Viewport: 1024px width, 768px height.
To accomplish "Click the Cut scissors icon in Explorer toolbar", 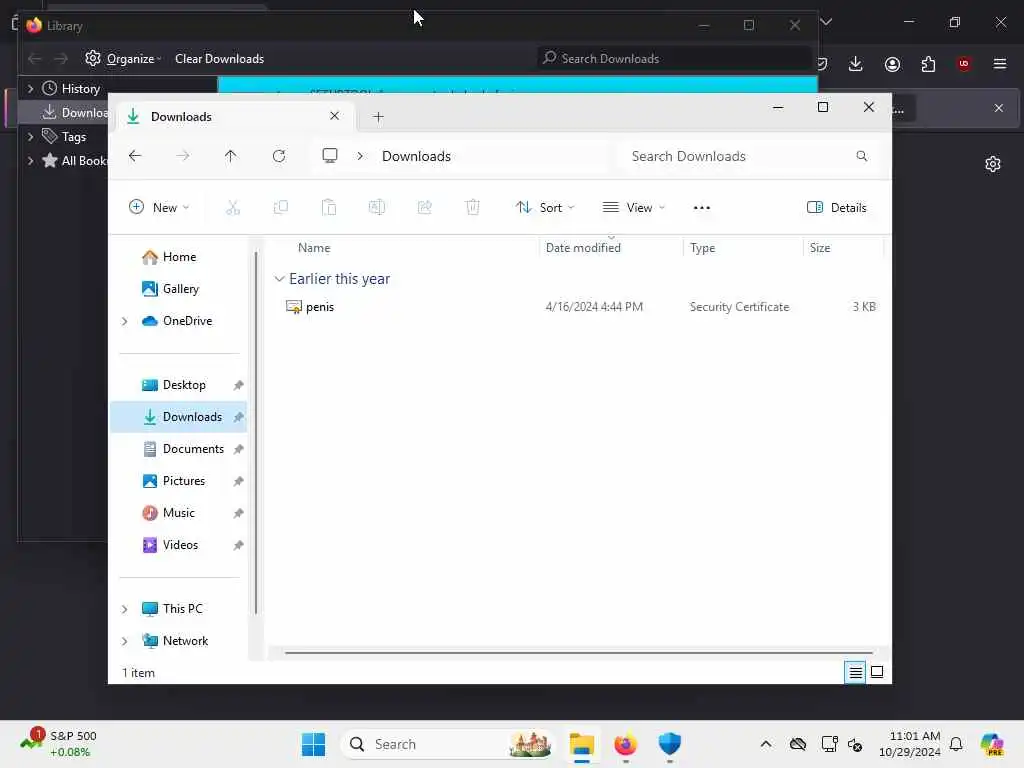I will tap(232, 208).
